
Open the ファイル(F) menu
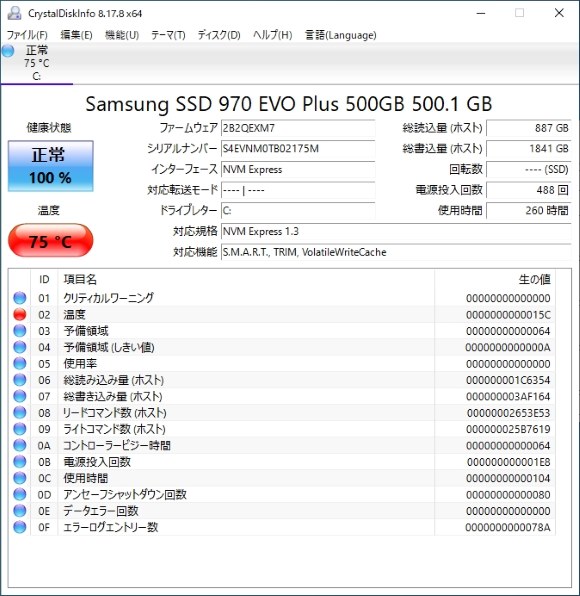[27, 35]
